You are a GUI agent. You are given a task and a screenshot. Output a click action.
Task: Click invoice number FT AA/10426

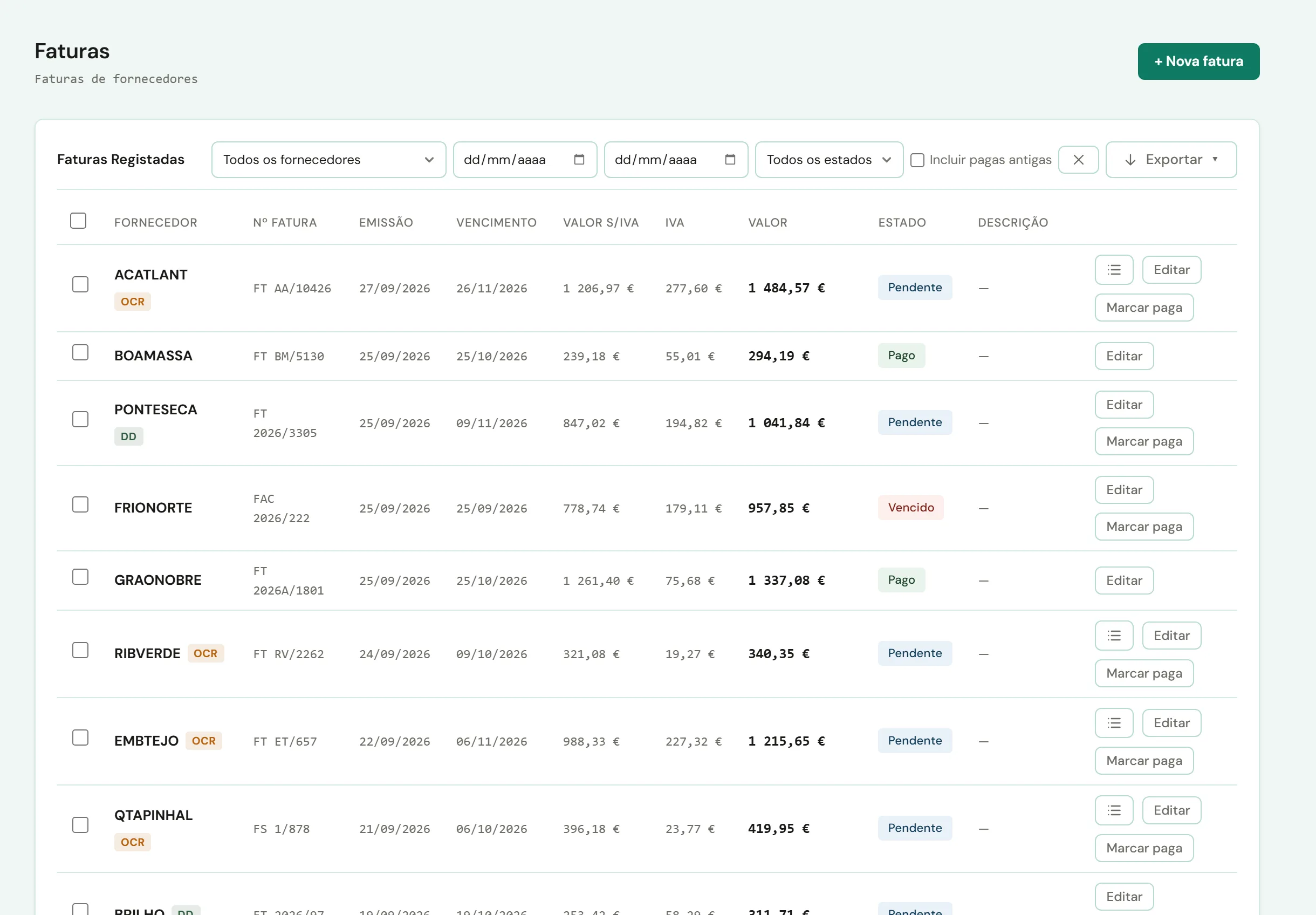[x=292, y=289]
